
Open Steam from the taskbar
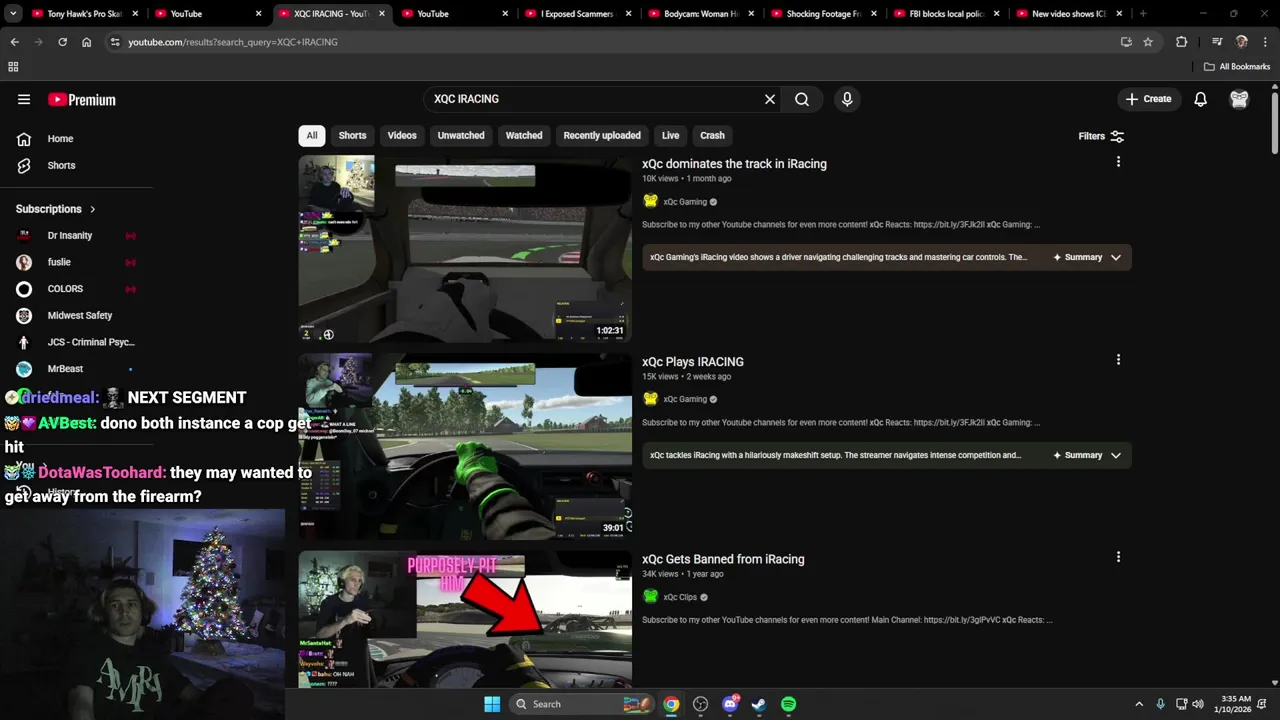(x=759, y=704)
